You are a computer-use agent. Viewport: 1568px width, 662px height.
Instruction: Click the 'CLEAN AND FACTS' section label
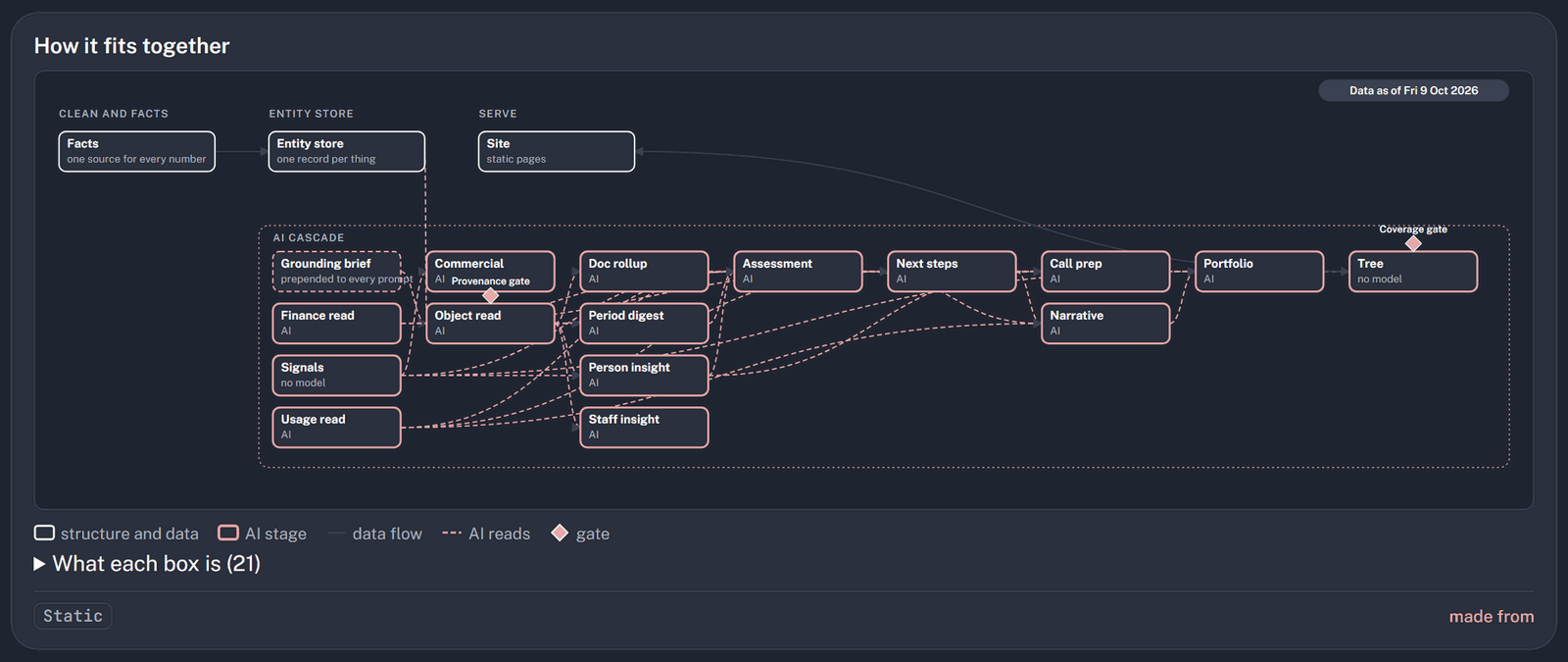click(x=114, y=114)
